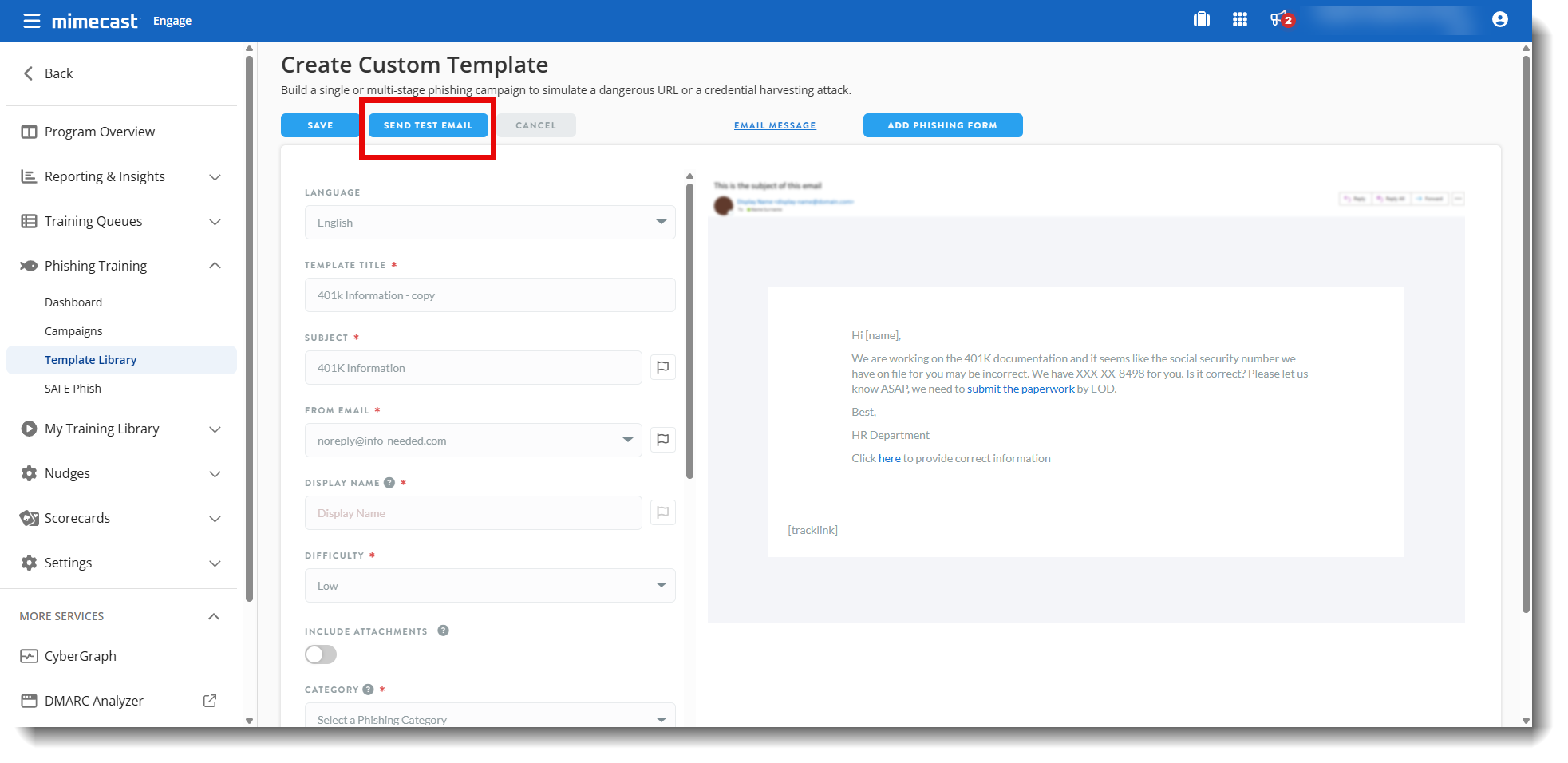This screenshot has width=1568, height=763.
Task: Click the briefcase icon in header
Action: pyautogui.click(x=1201, y=19)
